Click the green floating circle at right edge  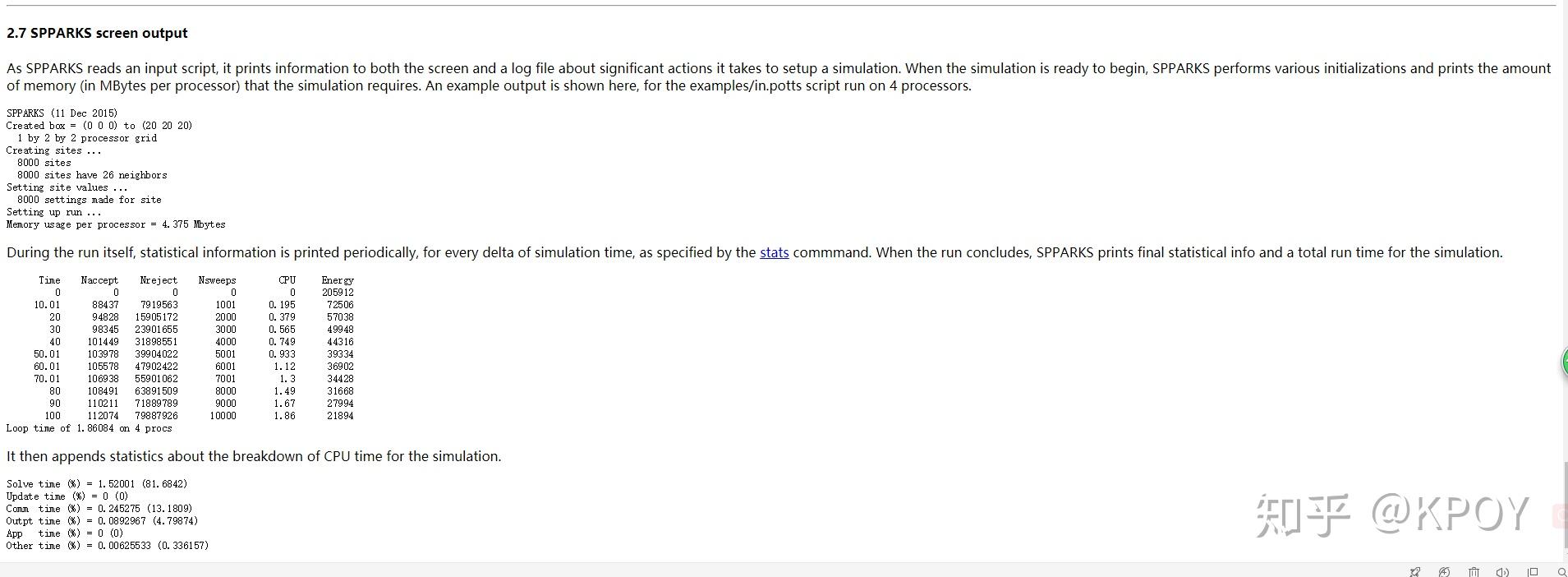click(1563, 362)
